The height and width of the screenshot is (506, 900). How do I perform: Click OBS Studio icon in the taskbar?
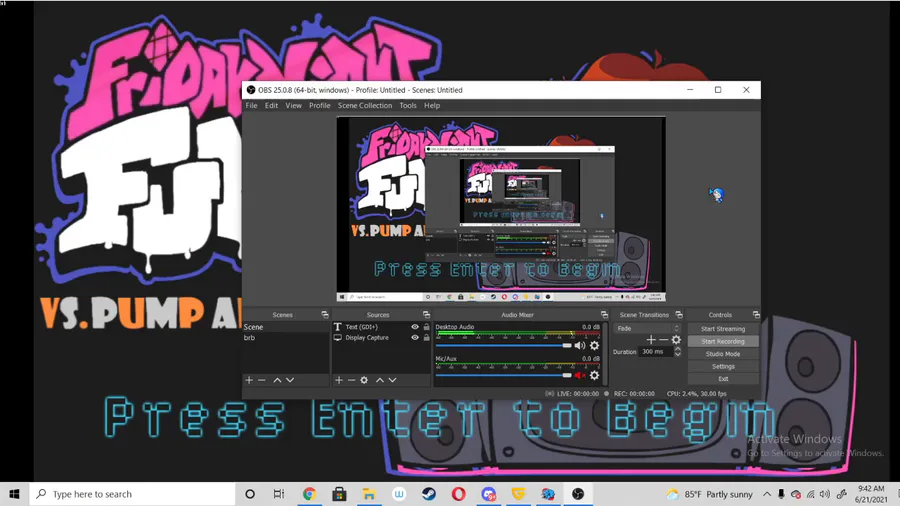click(578, 494)
